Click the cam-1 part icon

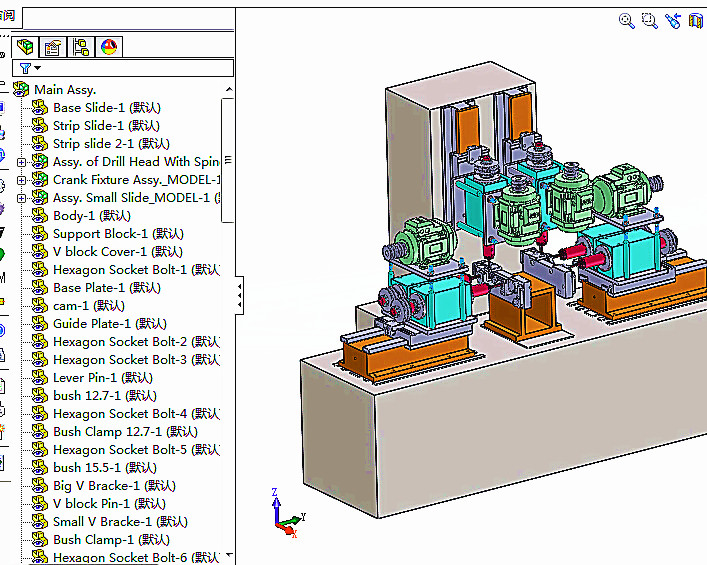[x=40, y=306]
